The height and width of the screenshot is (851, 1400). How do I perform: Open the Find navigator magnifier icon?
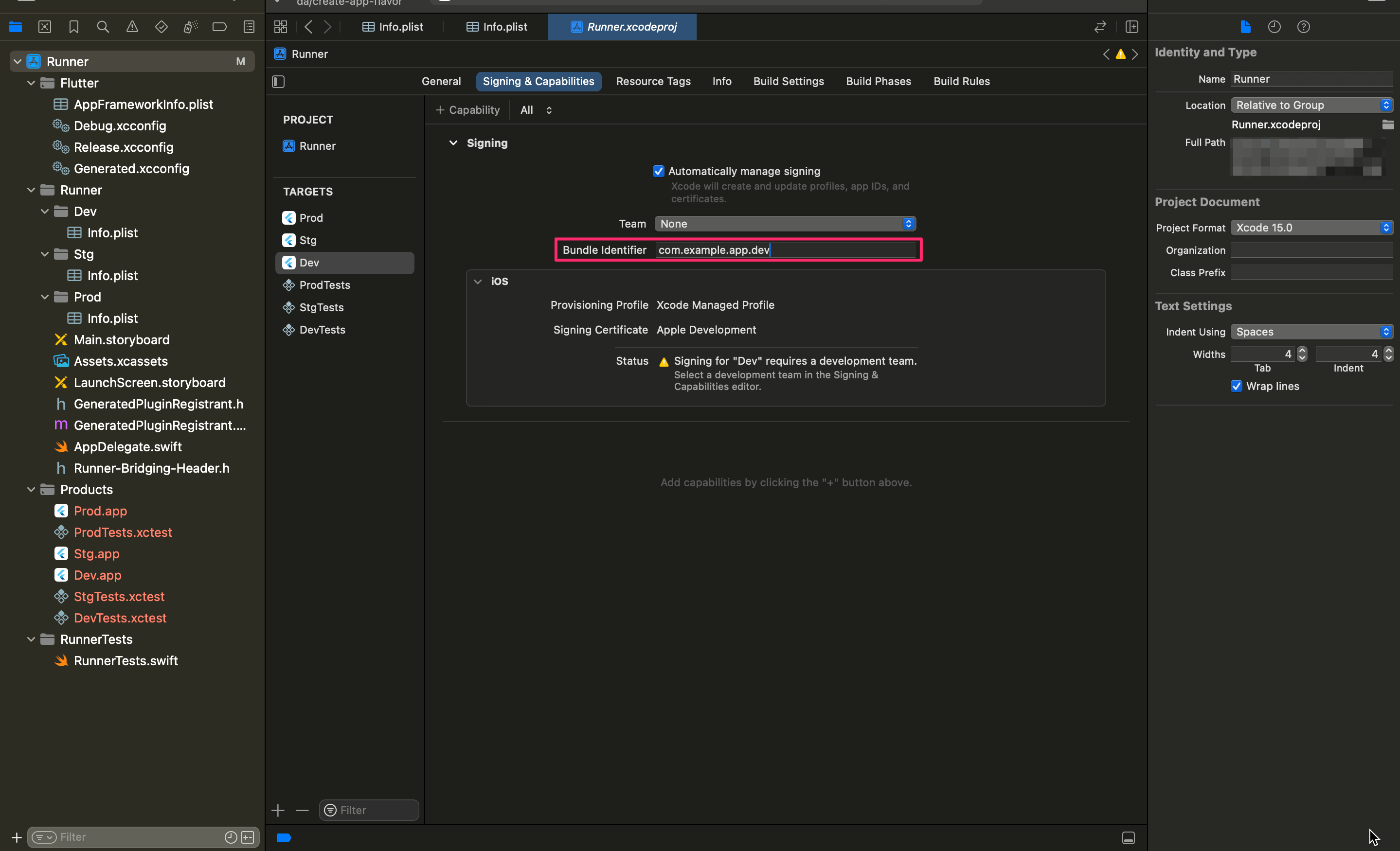point(103,27)
